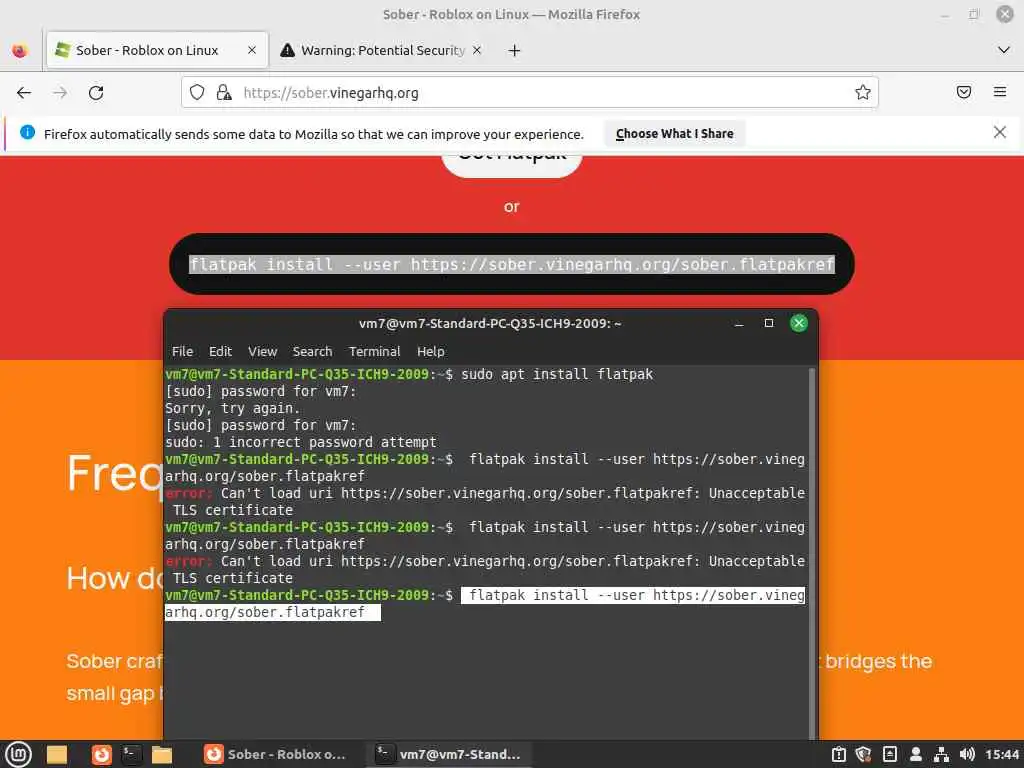Close the Firefox window
The height and width of the screenshot is (768, 1024).
(x=1004, y=14)
